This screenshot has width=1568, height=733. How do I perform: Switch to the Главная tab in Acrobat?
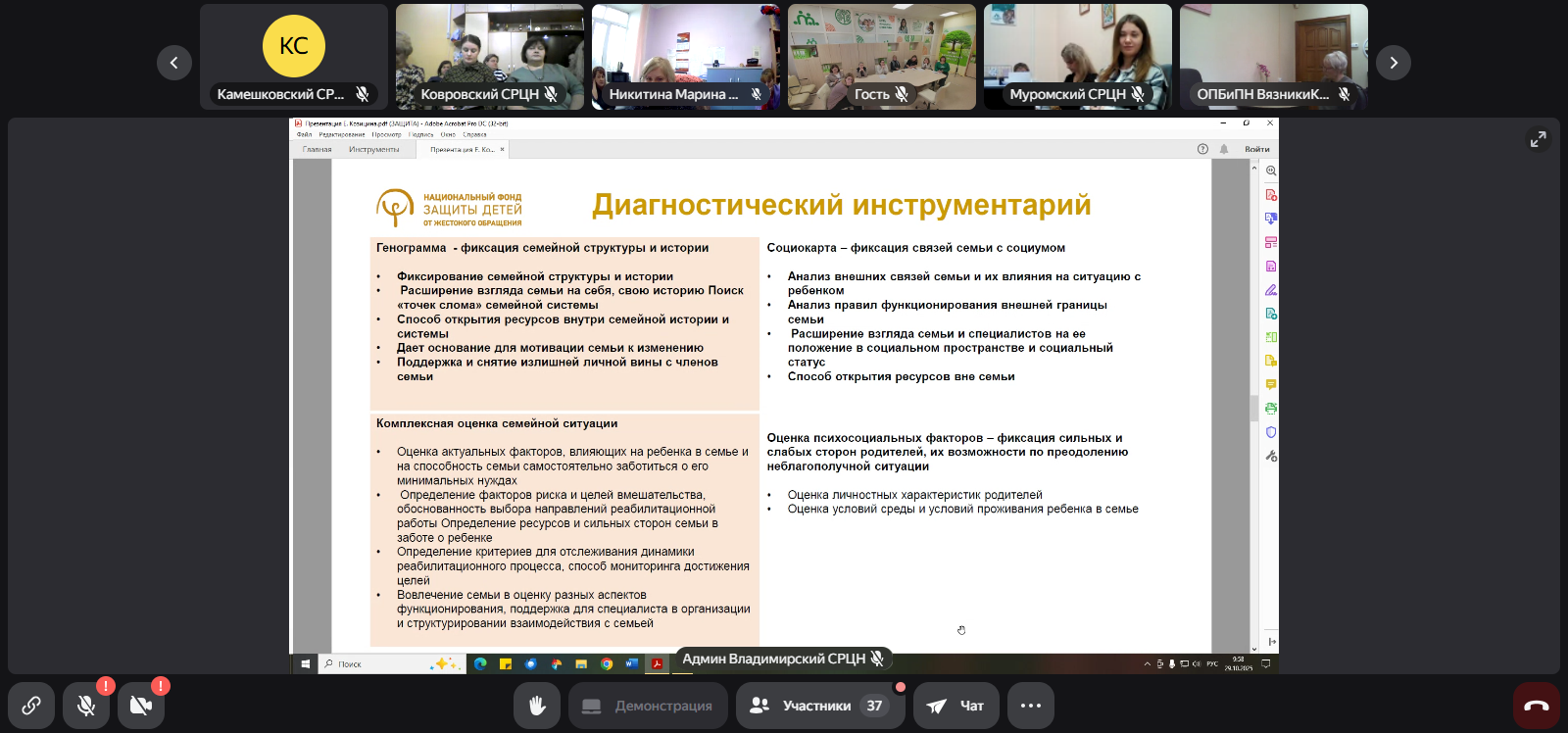pos(317,150)
